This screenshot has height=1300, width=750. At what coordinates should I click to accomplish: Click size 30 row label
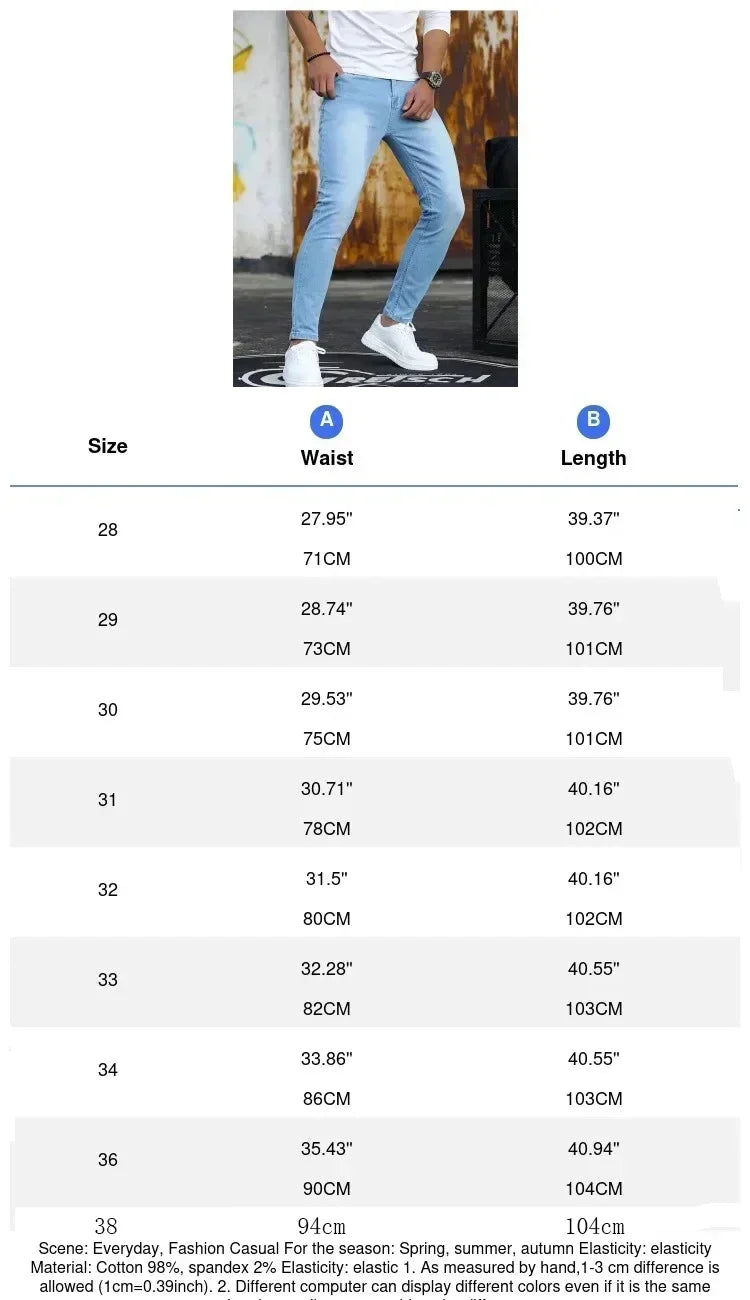[108, 710]
